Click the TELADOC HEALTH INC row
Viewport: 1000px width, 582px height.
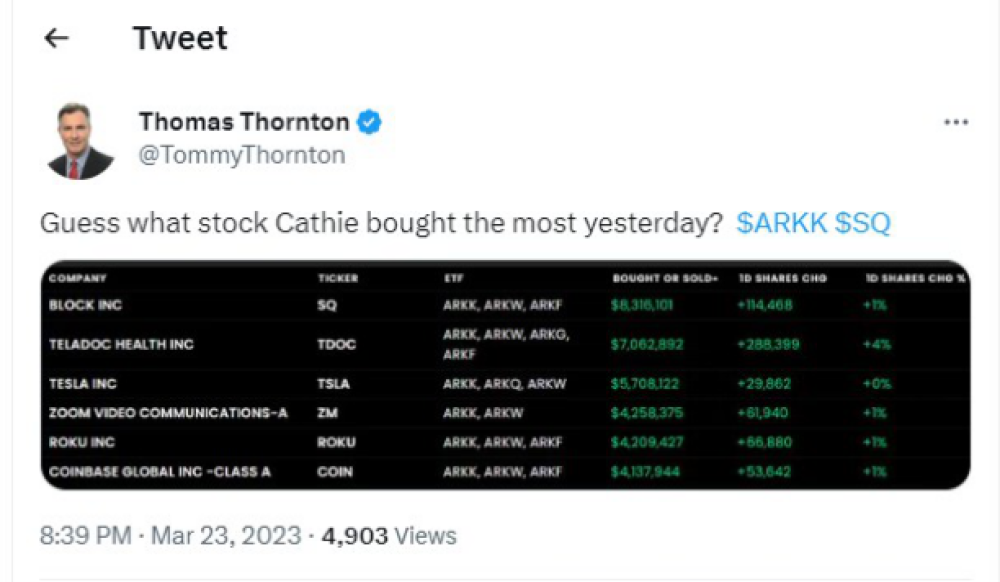[505, 344]
